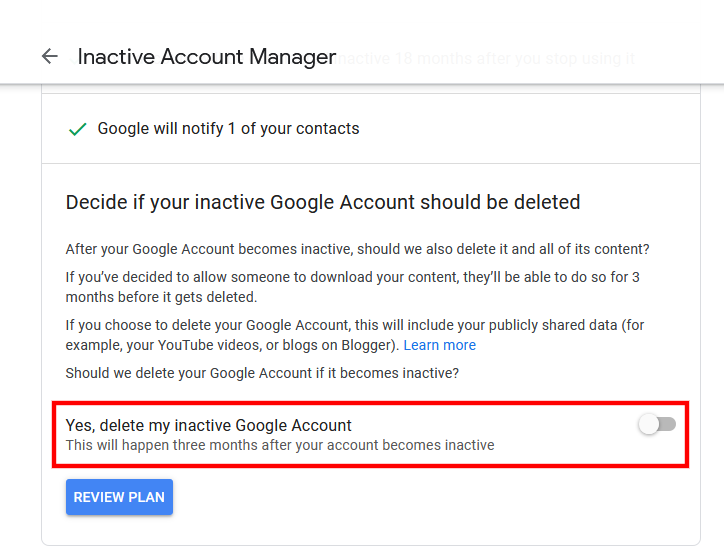The image size is (724, 550).
Task: Open the 'Google will notify 1 of your contacts' row
Action: (371, 129)
